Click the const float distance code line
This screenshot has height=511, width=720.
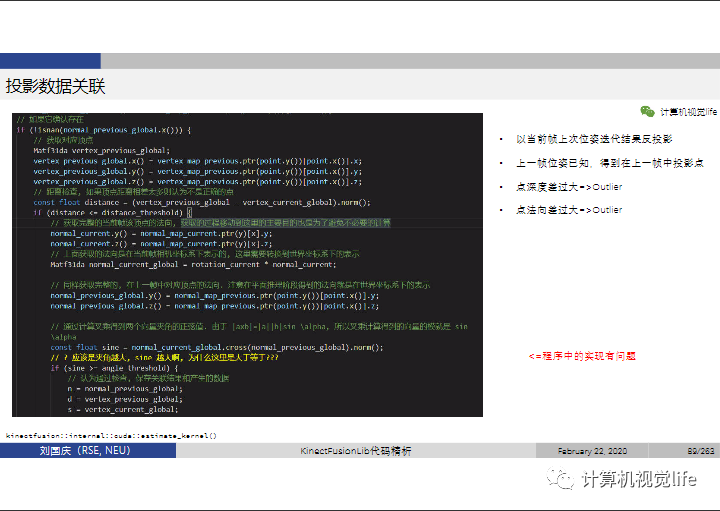(202, 202)
